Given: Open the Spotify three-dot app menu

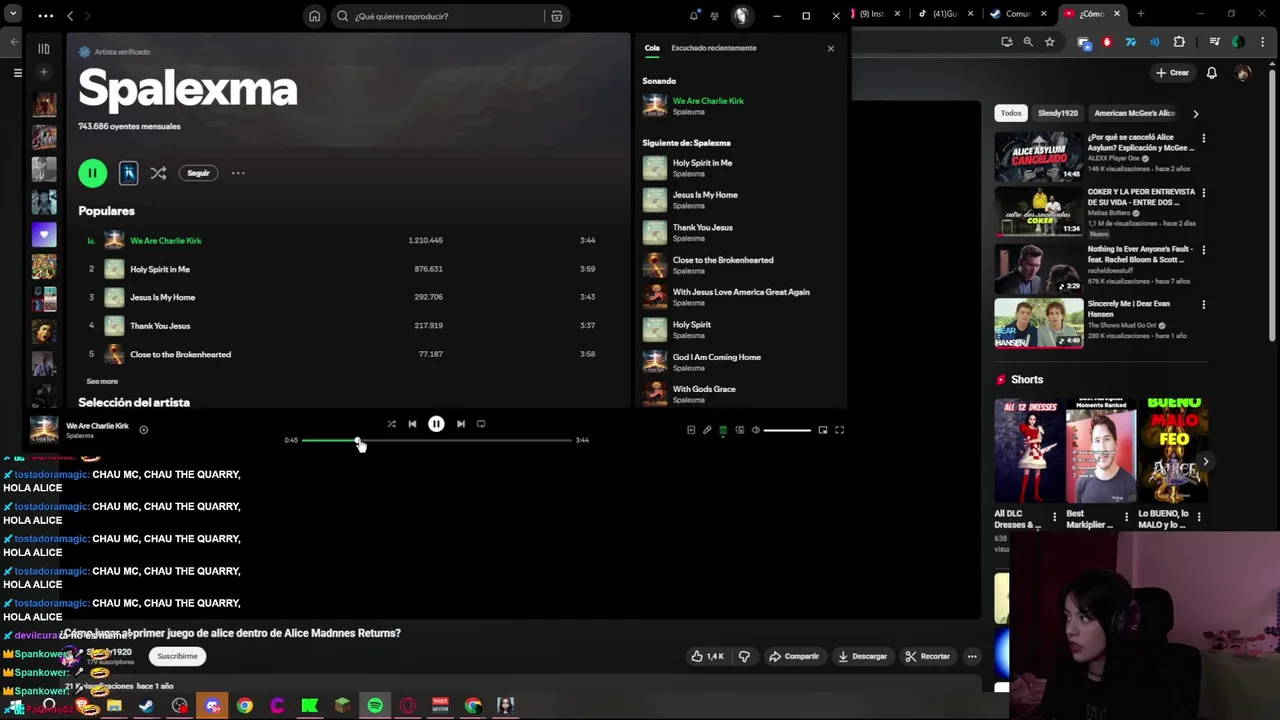Looking at the screenshot, I should pos(45,16).
